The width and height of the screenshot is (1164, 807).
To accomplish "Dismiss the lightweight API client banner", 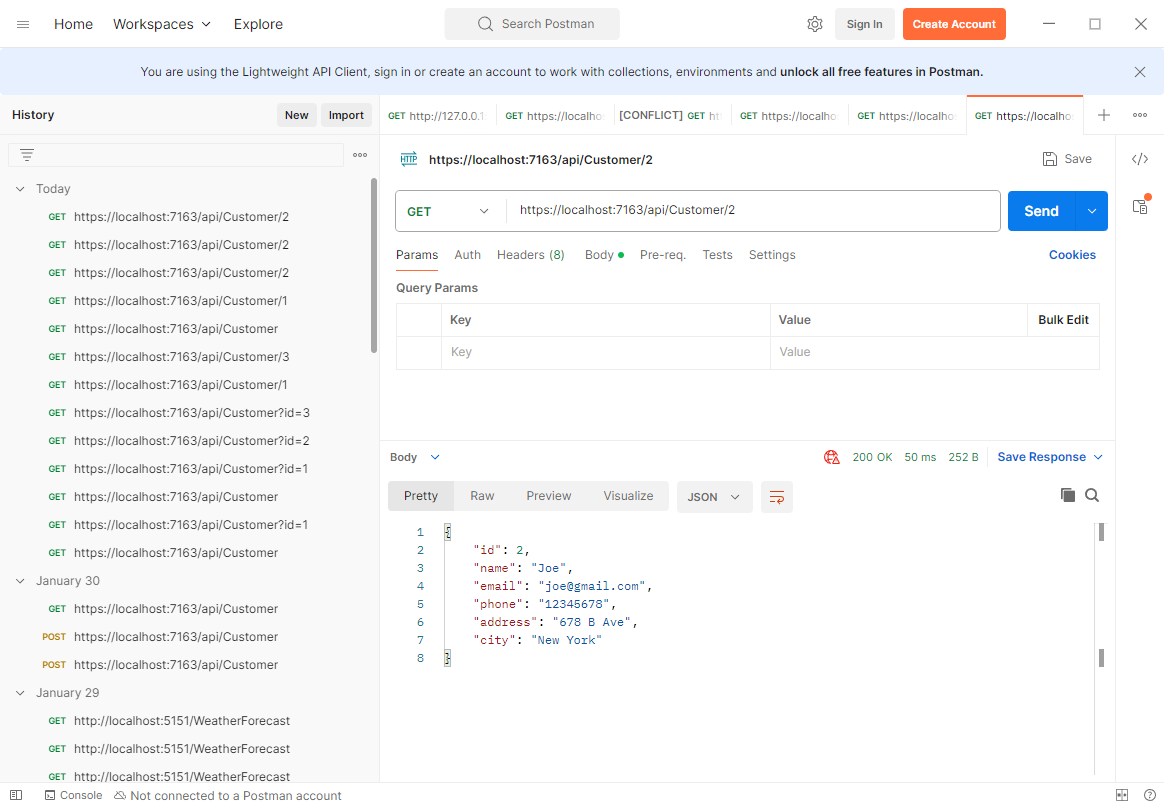I will [1140, 72].
